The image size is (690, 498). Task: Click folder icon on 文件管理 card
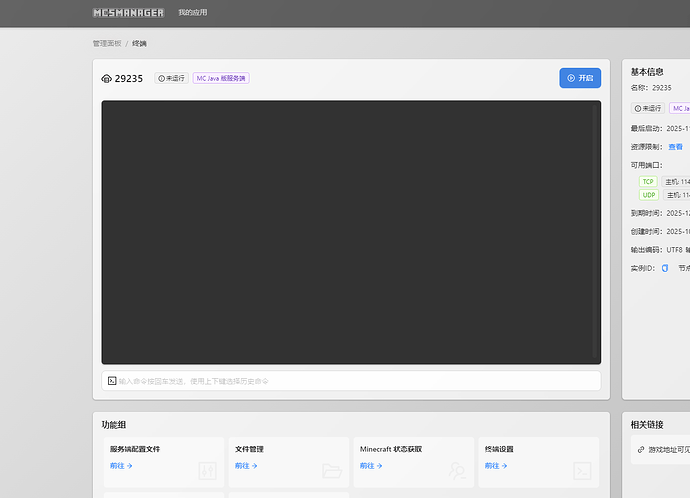pyautogui.click(x=332, y=470)
